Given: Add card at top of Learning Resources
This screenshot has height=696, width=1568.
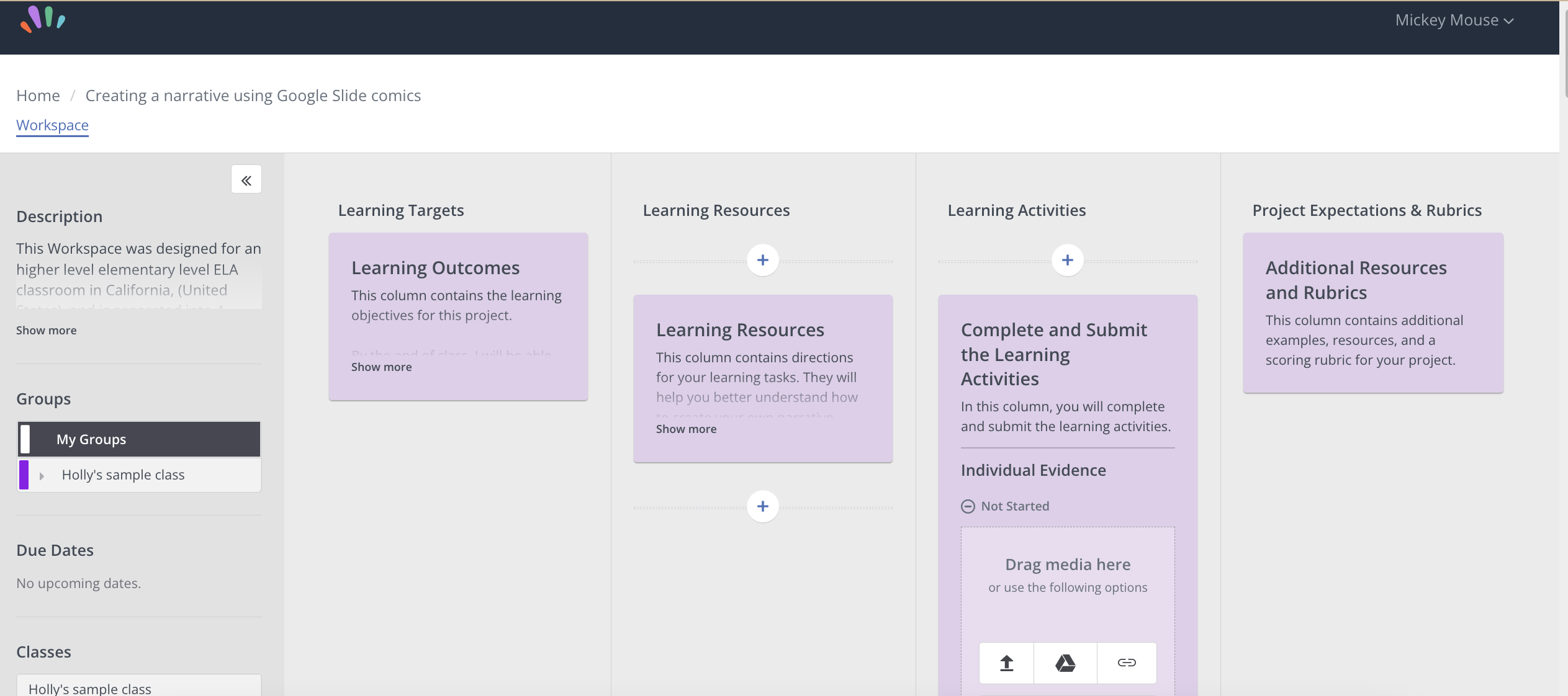Looking at the screenshot, I should point(763,260).
